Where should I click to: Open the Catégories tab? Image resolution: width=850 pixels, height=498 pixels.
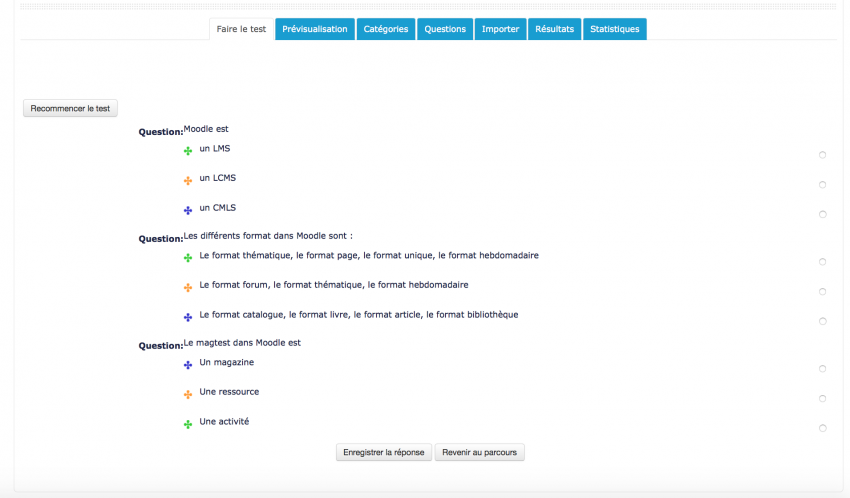pyautogui.click(x=386, y=29)
